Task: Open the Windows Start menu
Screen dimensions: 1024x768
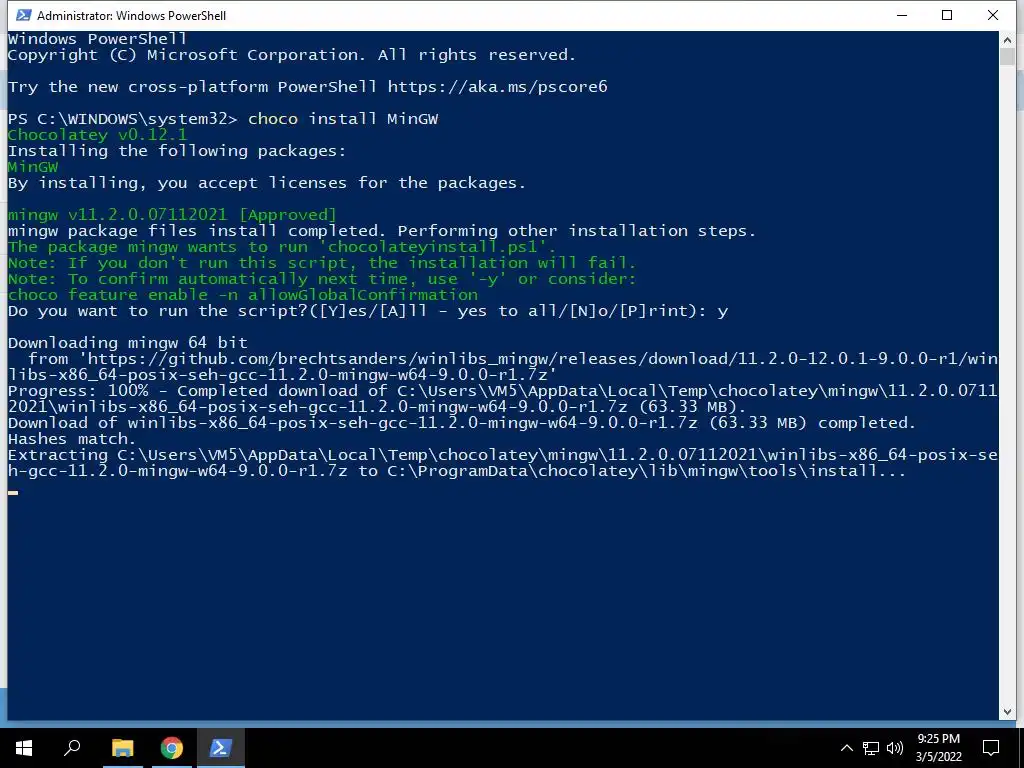Action: 24,748
